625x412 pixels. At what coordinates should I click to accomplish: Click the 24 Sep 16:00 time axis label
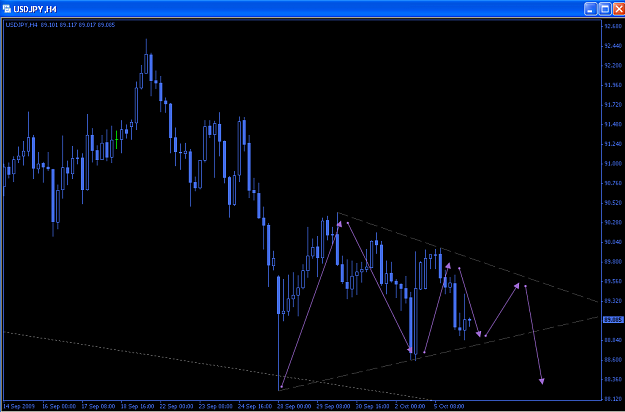[256, 406]
